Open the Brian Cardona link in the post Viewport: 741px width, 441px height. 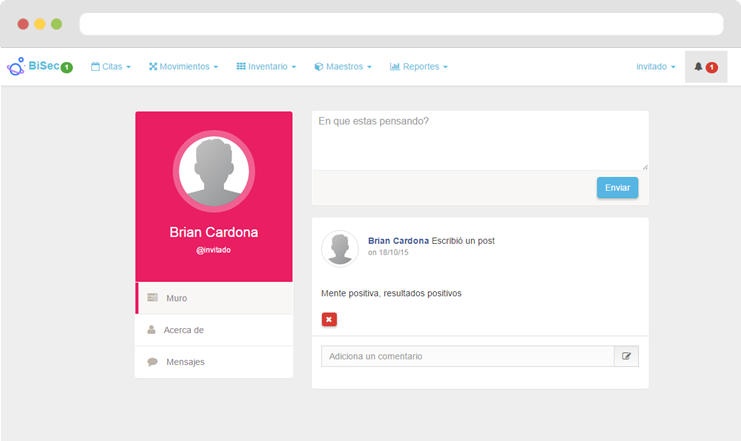tap(398, 241)
